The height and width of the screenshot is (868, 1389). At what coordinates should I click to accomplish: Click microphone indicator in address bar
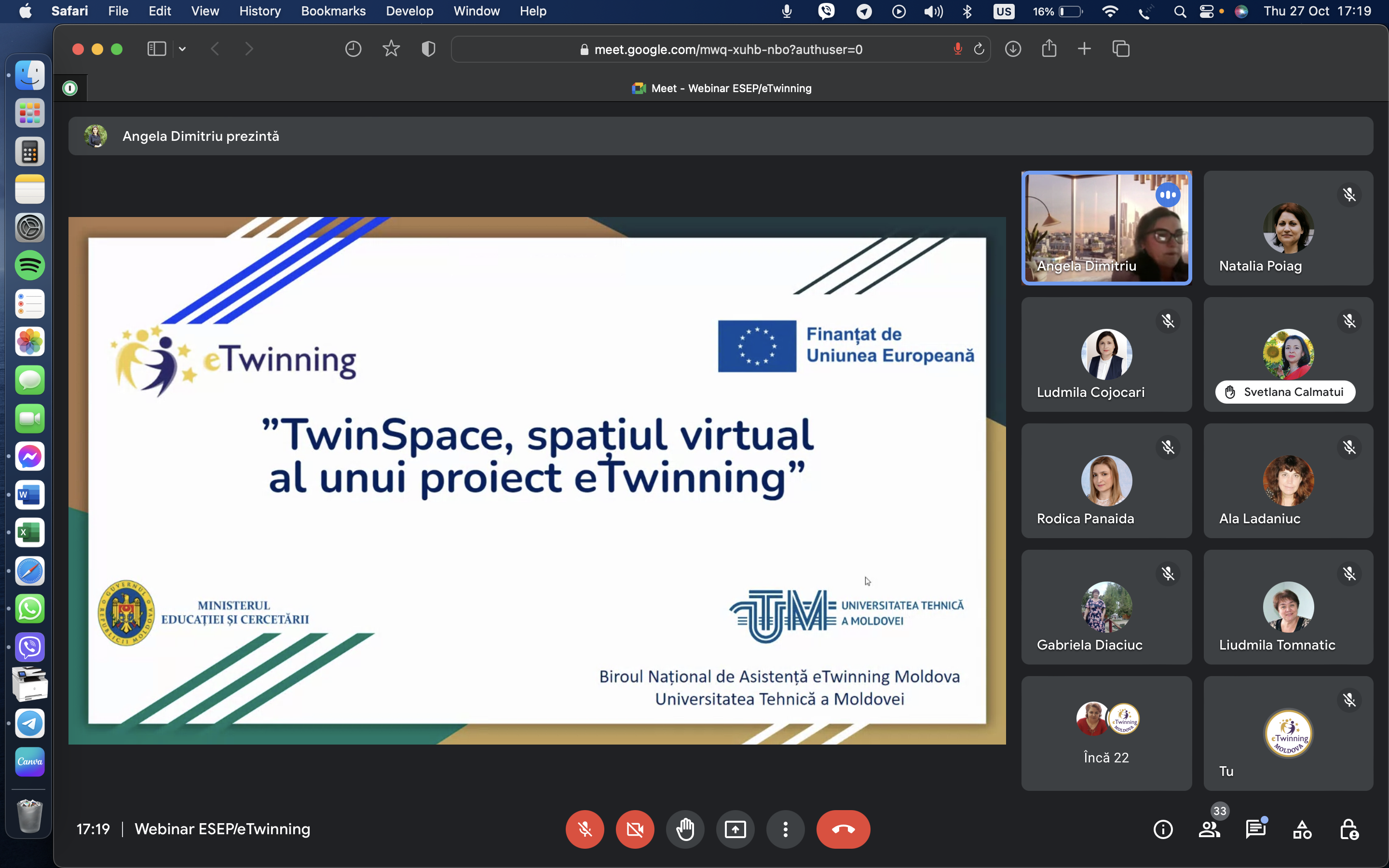click(957, 49)
